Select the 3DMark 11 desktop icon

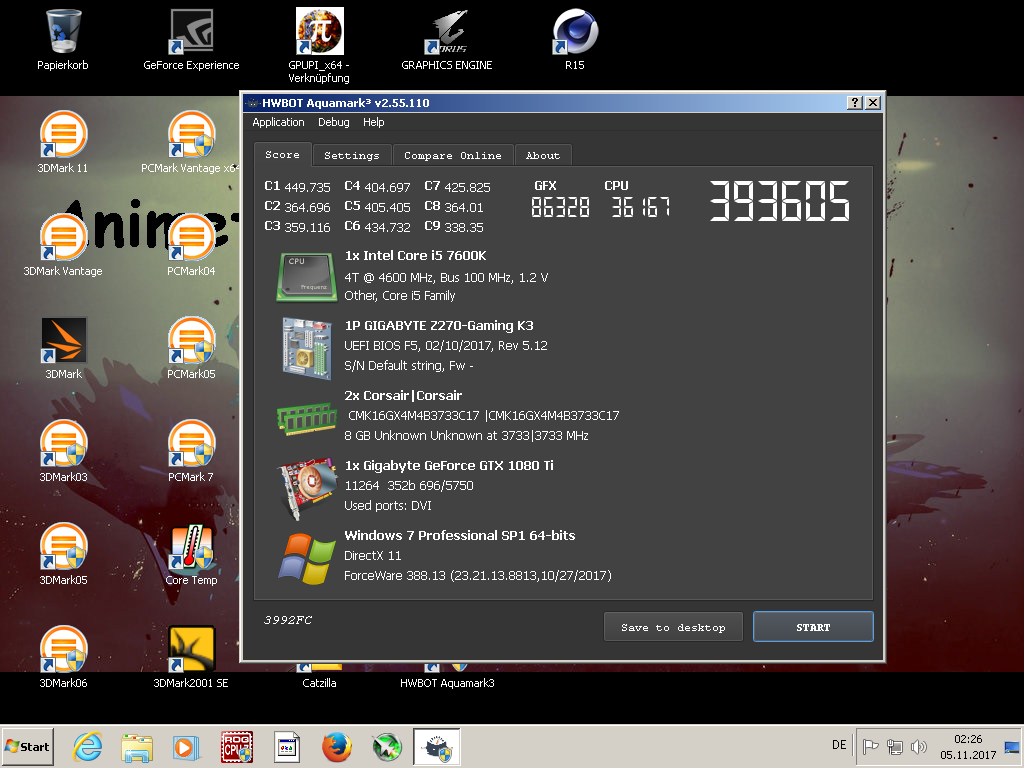click(63, 142)
